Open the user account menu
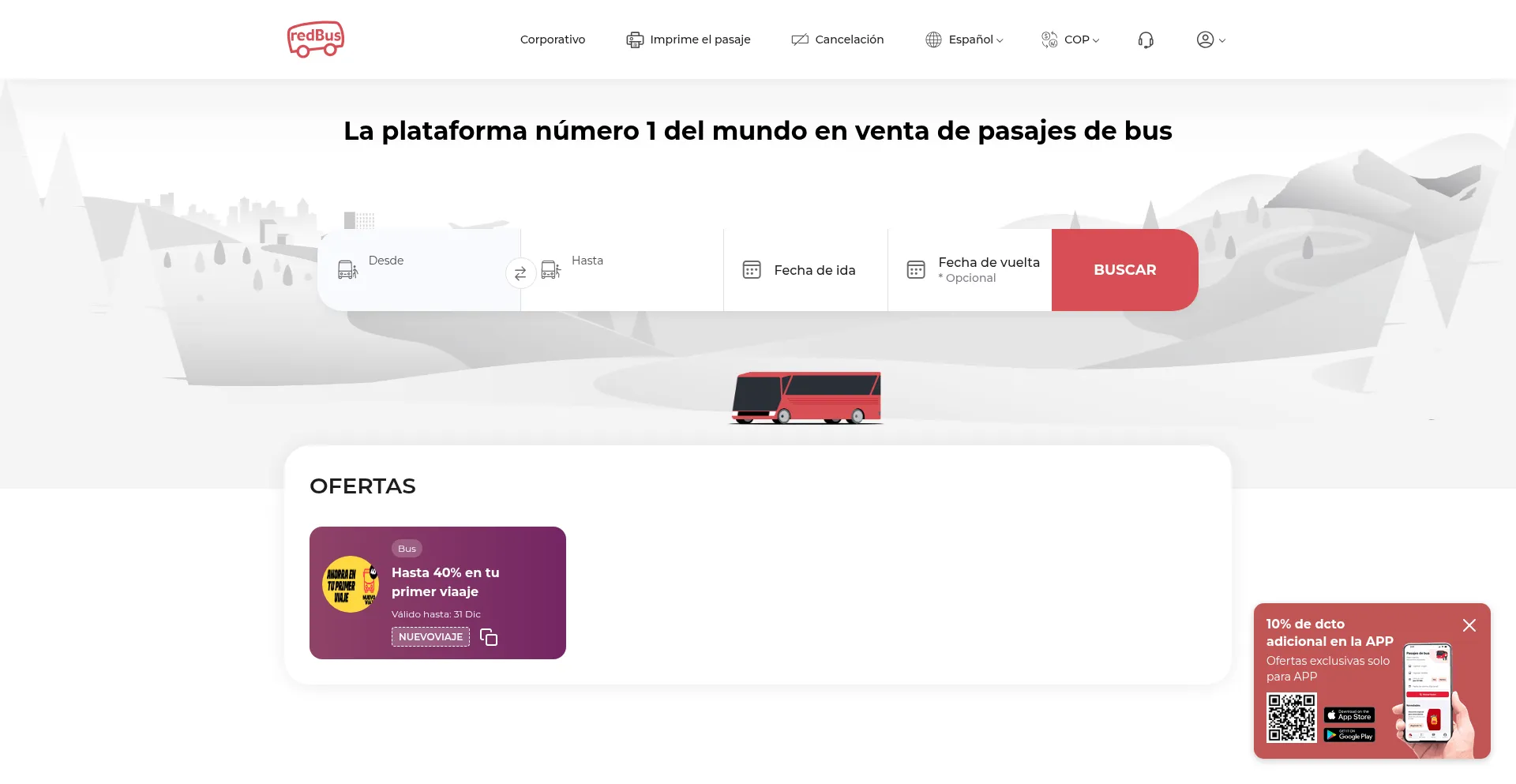This screenshot has width=1516, height=784. tap(1210, 39)
